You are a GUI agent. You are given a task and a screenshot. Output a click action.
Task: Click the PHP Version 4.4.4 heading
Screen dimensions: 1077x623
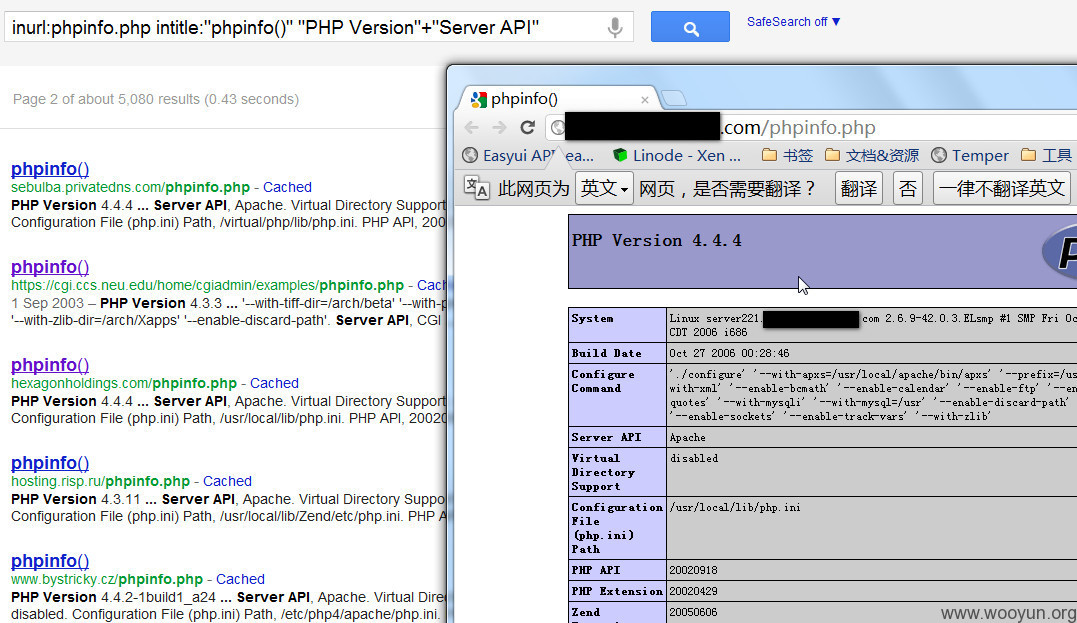tap(657, 240)
